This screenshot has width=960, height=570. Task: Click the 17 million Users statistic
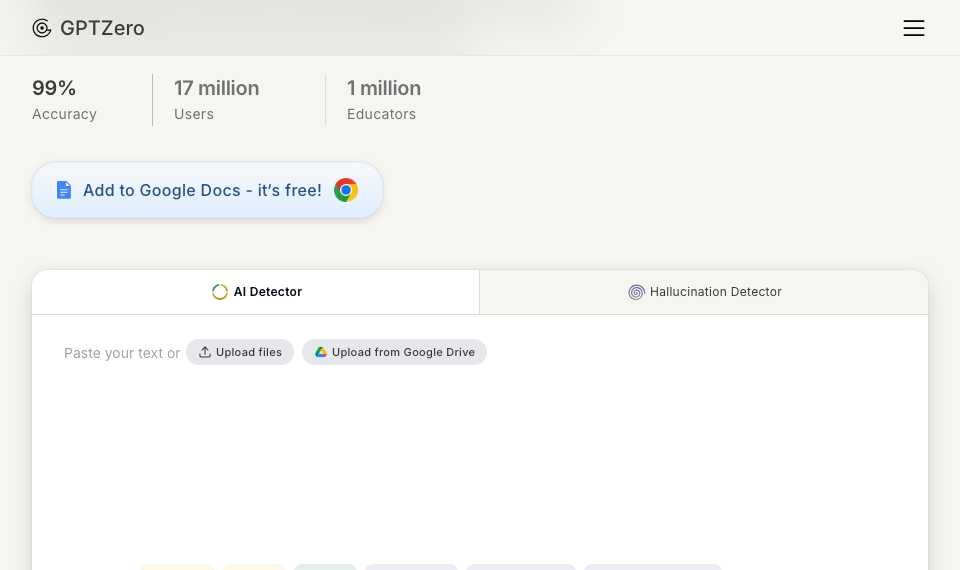point(216,100)
